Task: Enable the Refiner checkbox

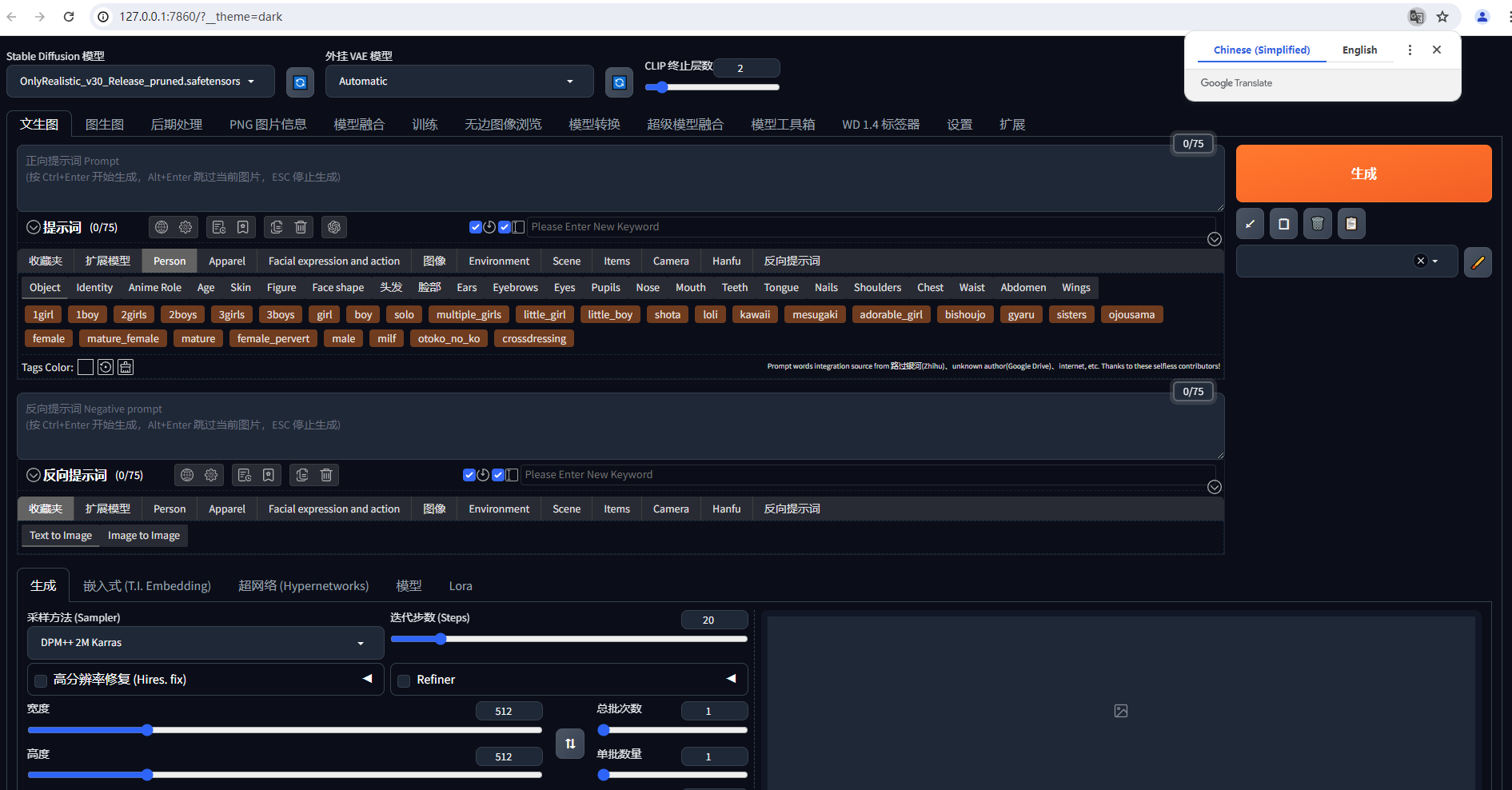Action: [x=404, y=680]
